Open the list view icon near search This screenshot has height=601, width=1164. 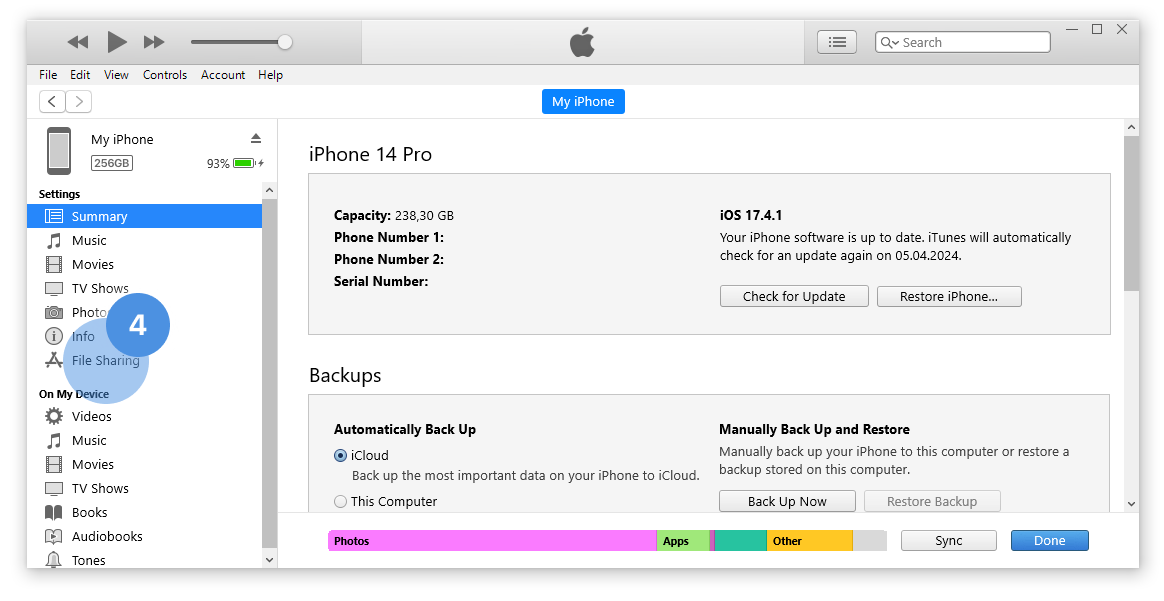[x=837, y=42]
